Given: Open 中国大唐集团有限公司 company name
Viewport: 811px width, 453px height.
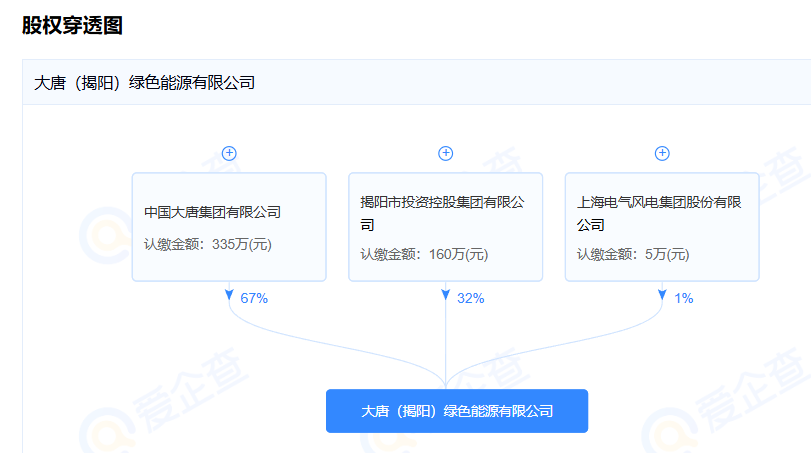Looking at the screenshot, I should [x=212, y=212].
